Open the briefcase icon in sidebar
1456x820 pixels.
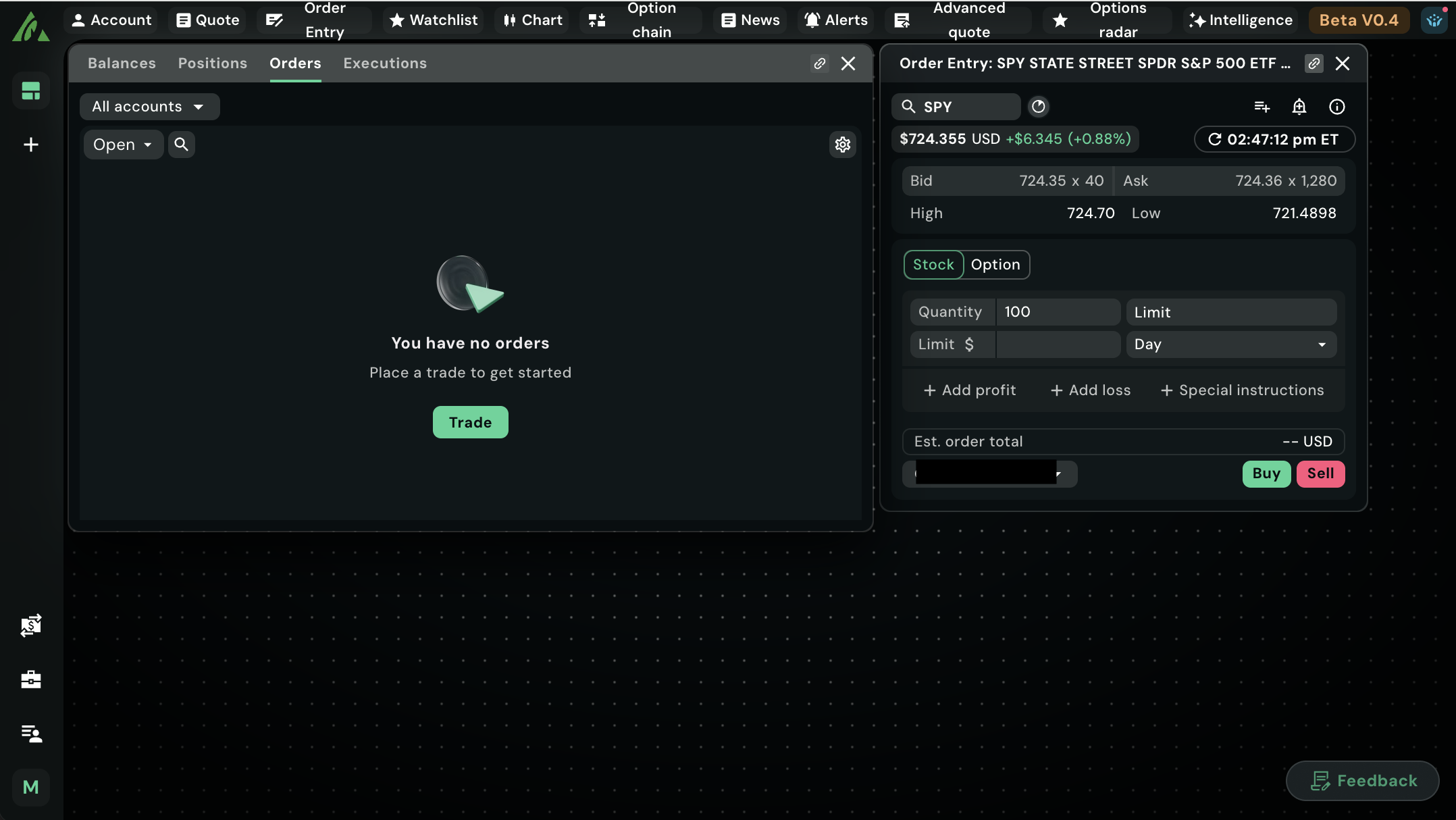(x=31, y=680)
